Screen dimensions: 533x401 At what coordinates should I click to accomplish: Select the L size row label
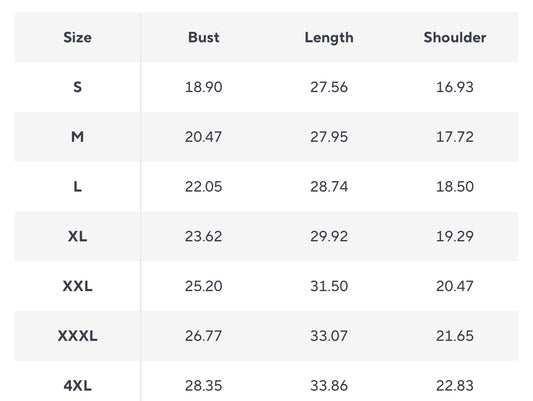tap(78, 187)
